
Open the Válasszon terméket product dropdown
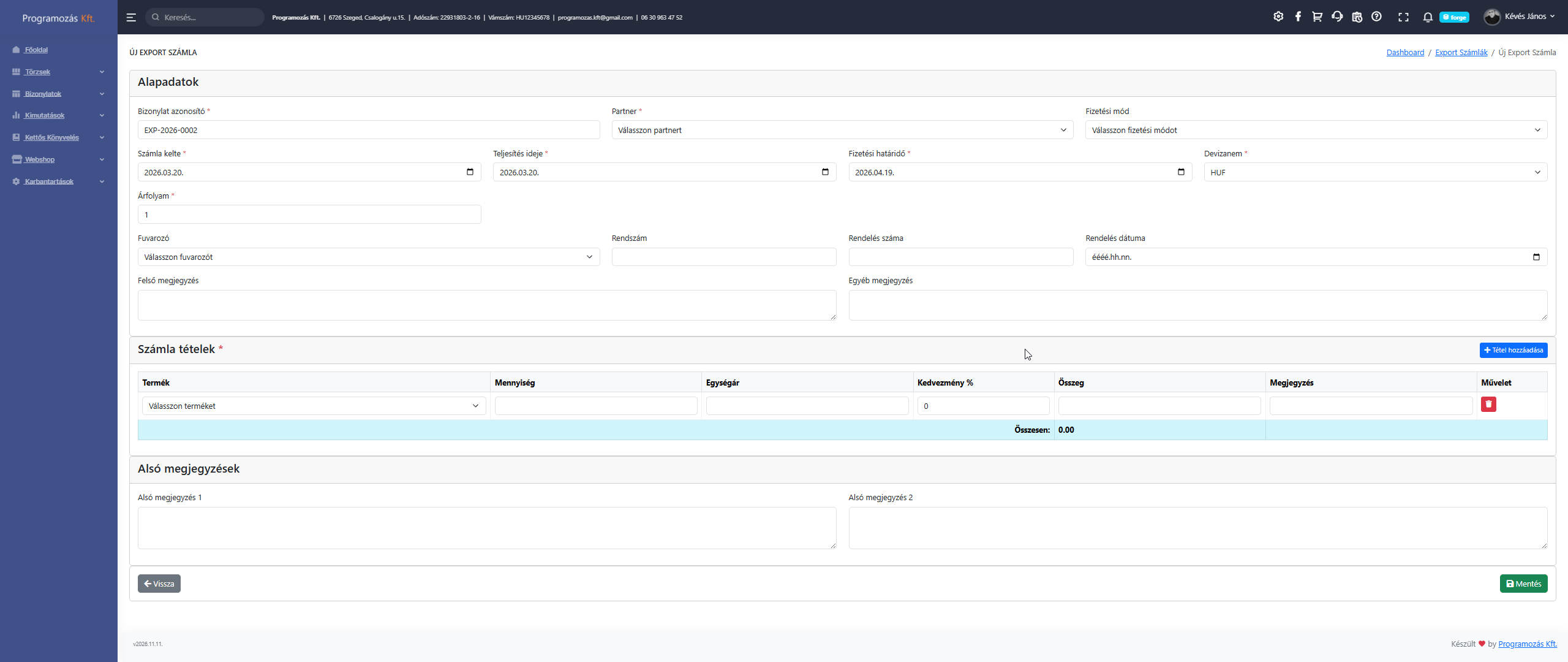pyautogui.click(x=314, y=406)
